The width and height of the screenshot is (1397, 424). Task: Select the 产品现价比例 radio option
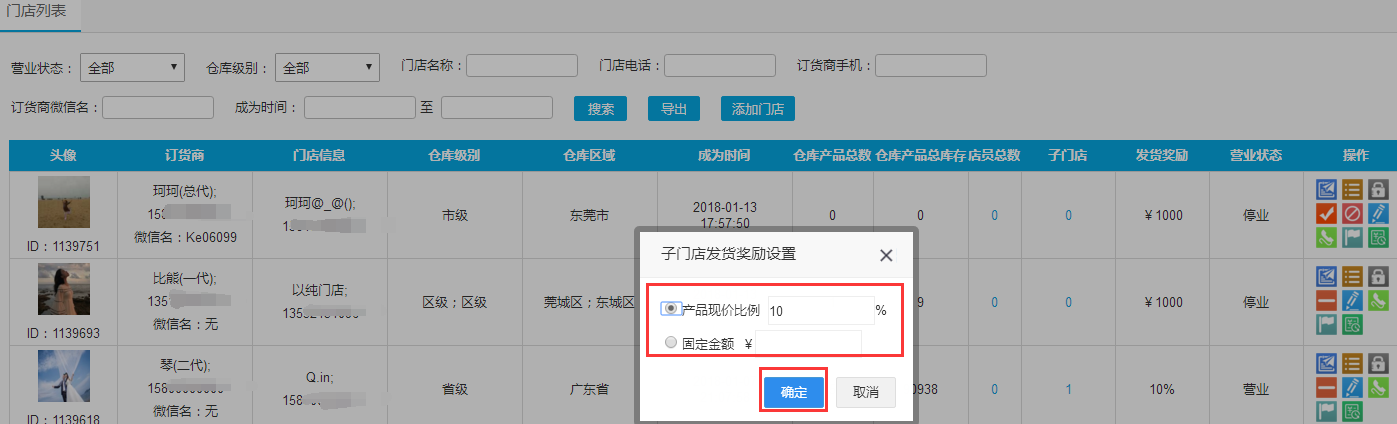click(672, 310)
